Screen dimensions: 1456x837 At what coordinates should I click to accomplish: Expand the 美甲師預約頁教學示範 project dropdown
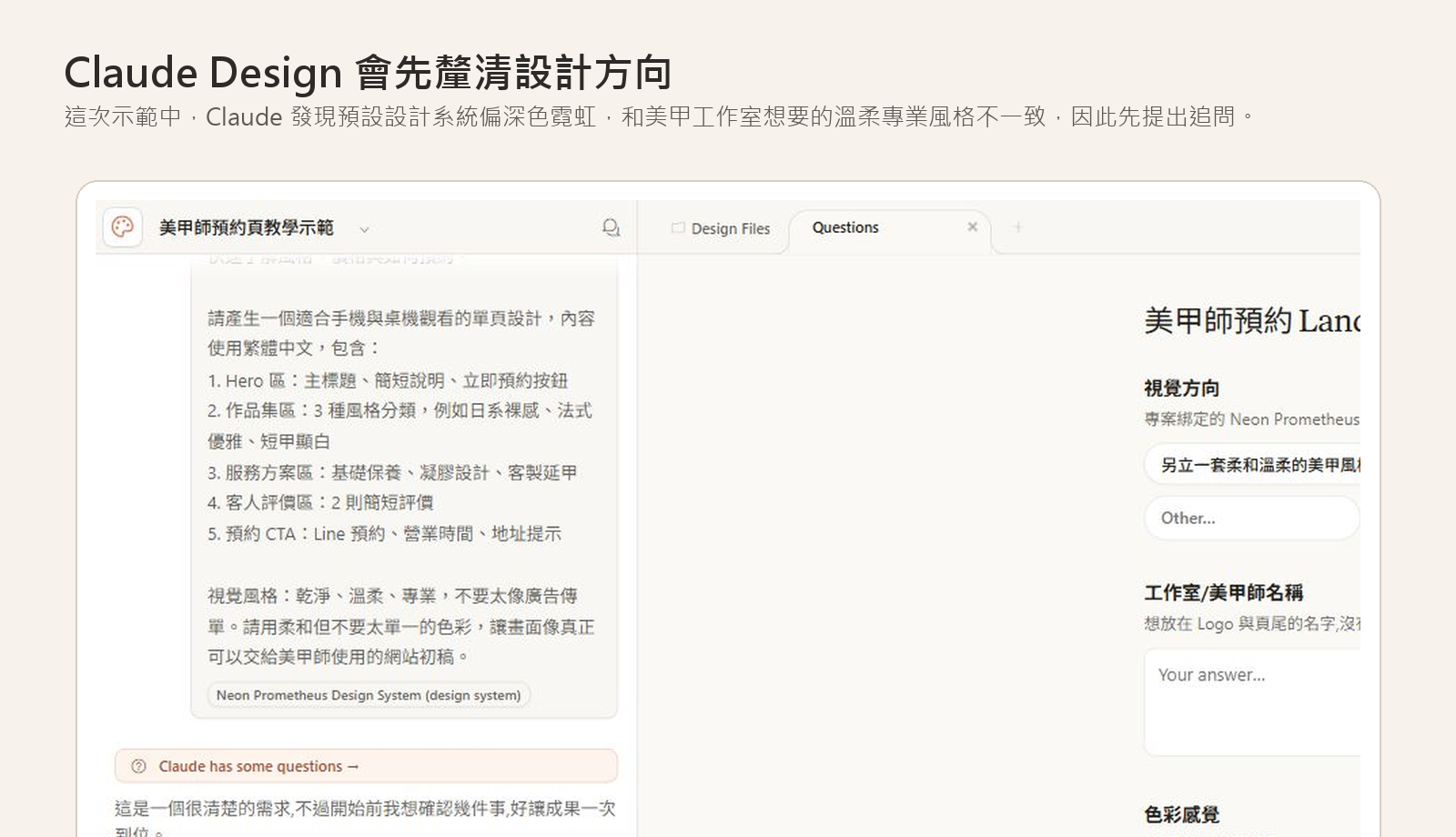tap(364, 229)
